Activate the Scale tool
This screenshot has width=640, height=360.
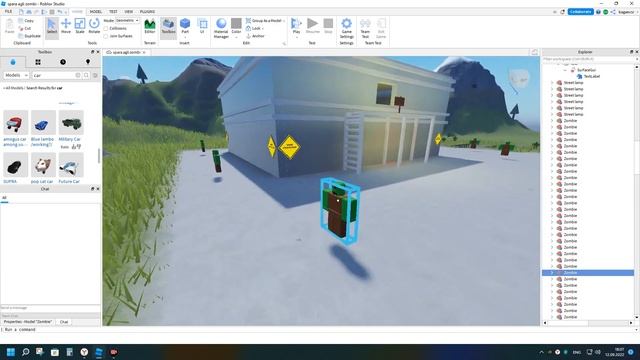(x=80, y=27)
